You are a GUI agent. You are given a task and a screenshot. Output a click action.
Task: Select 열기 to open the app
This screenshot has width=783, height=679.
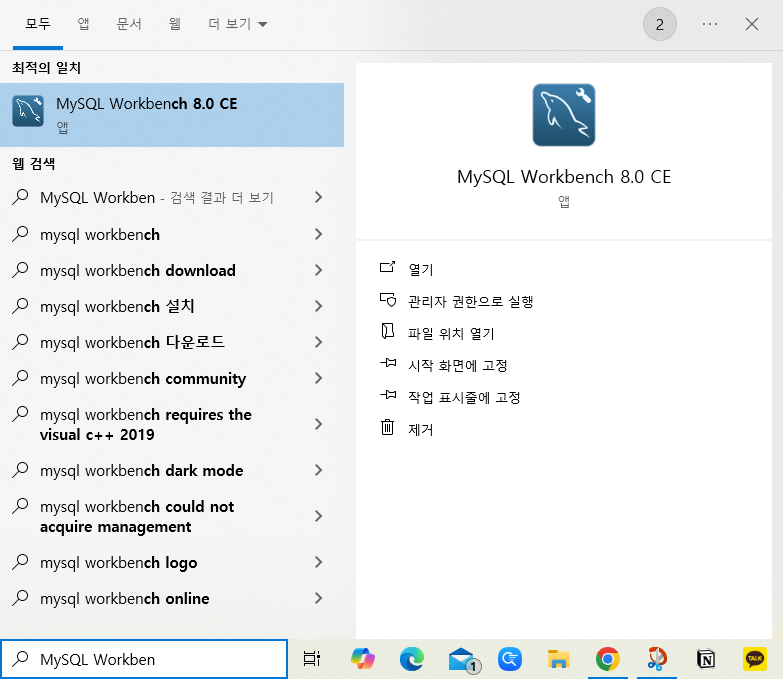(x=421, y=270)
